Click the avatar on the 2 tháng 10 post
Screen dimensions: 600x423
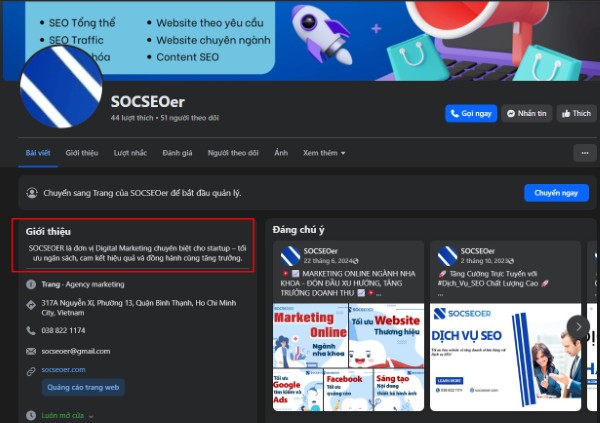(x=447, y=256)
